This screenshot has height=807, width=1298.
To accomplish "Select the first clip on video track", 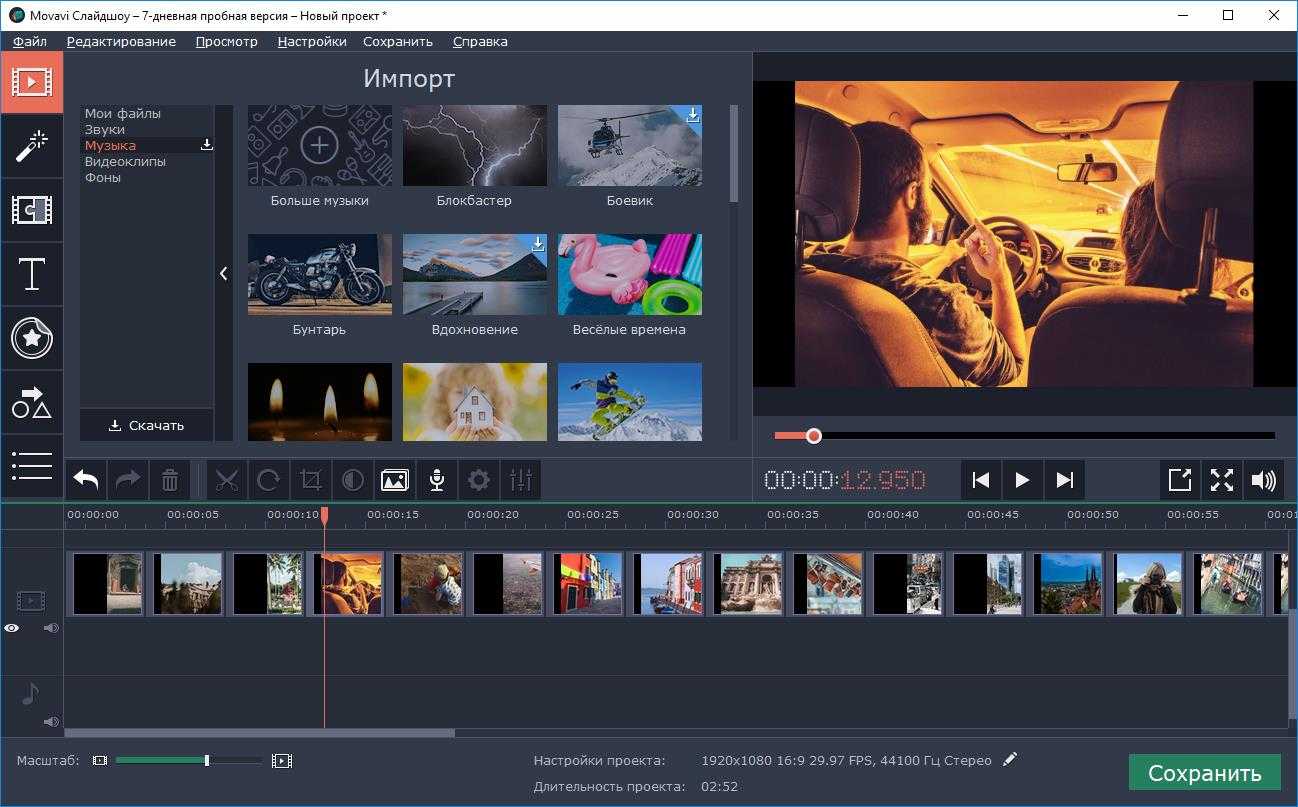I will [106, 583].
